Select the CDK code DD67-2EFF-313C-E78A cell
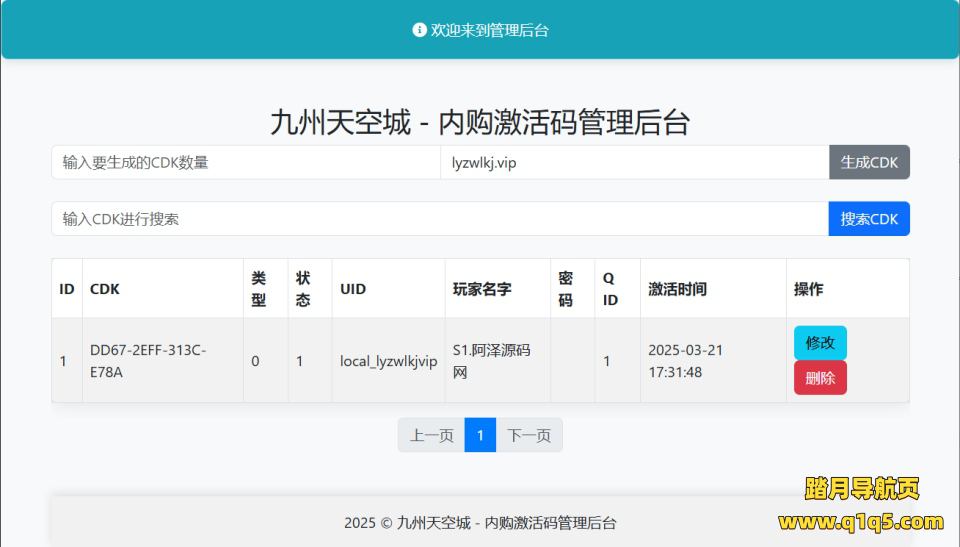Viewport: 960px width, 547px height. tap(148, 361)
